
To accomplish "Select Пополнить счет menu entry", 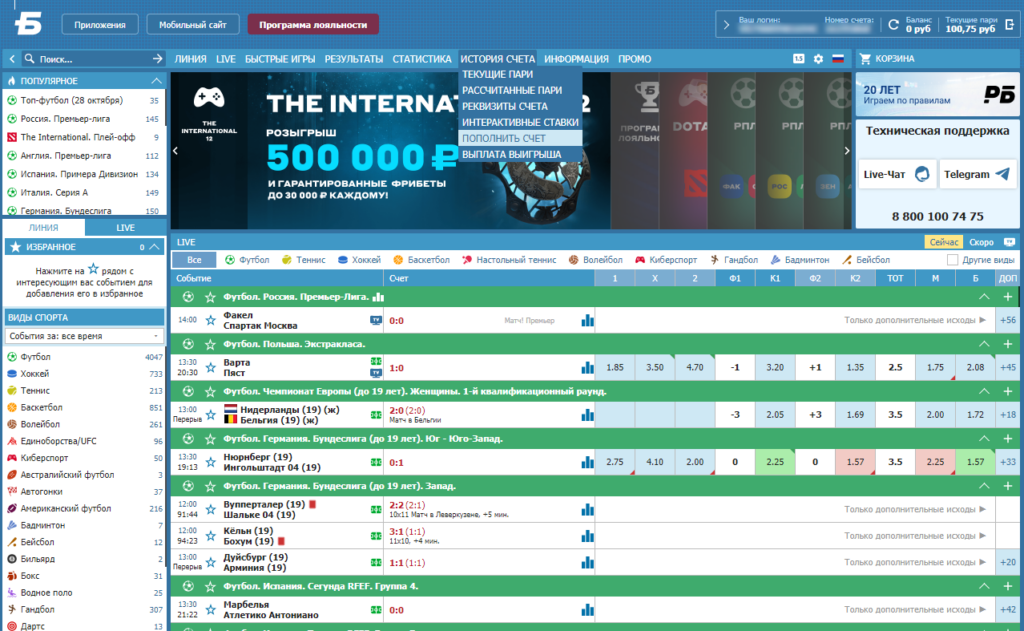I will pyautogui.click(x=520, y=138).
